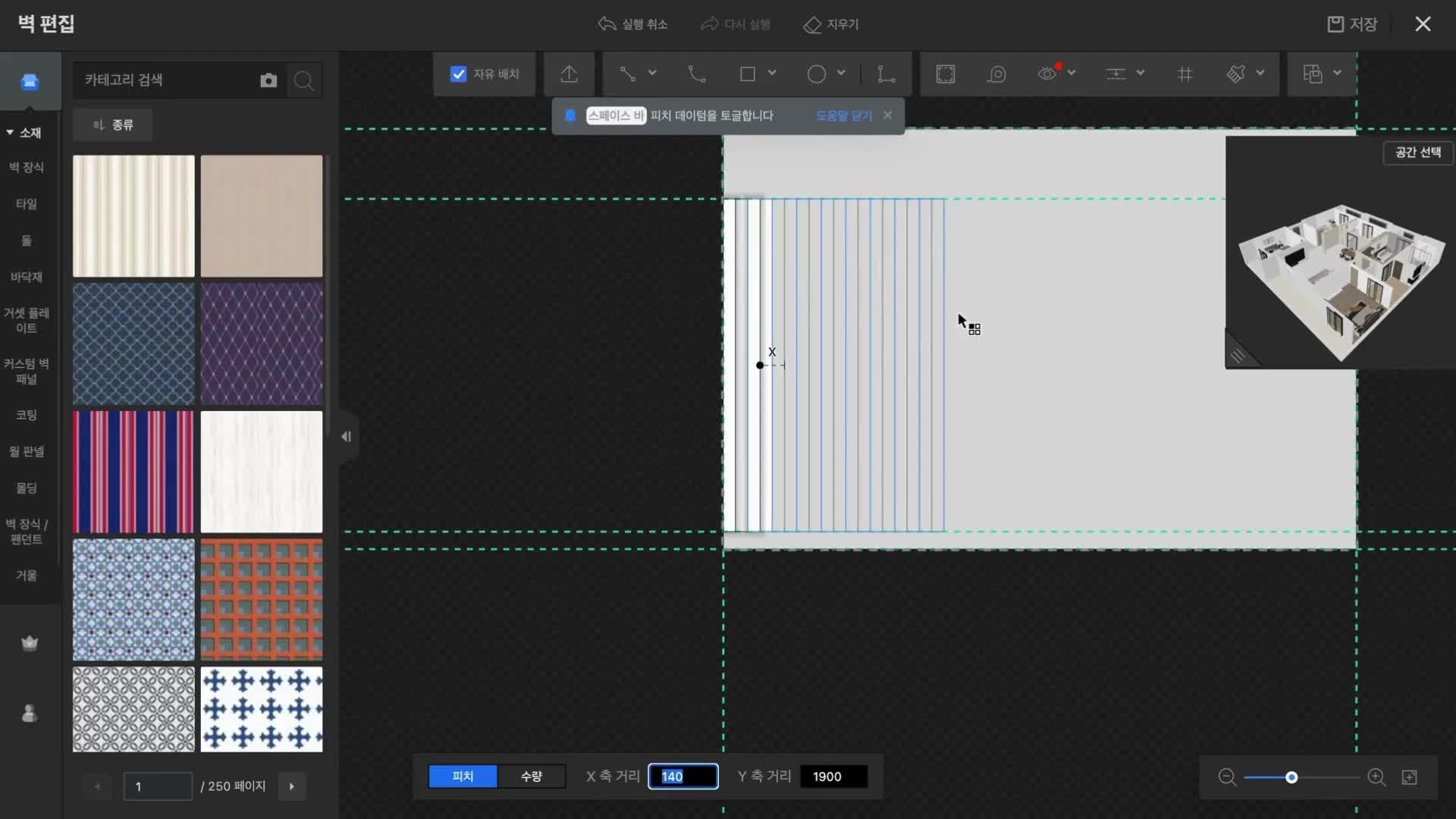This screenshot has width=1456, height=819.
Task: Click the zoom in magnifier icon
Action: (1376, 777)
